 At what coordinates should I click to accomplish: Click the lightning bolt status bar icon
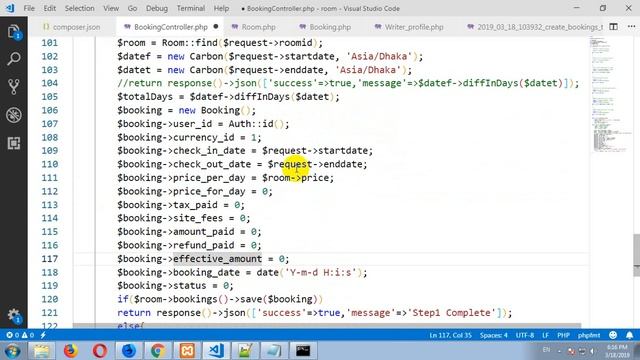pyautogui.click(x=43, y=335)
